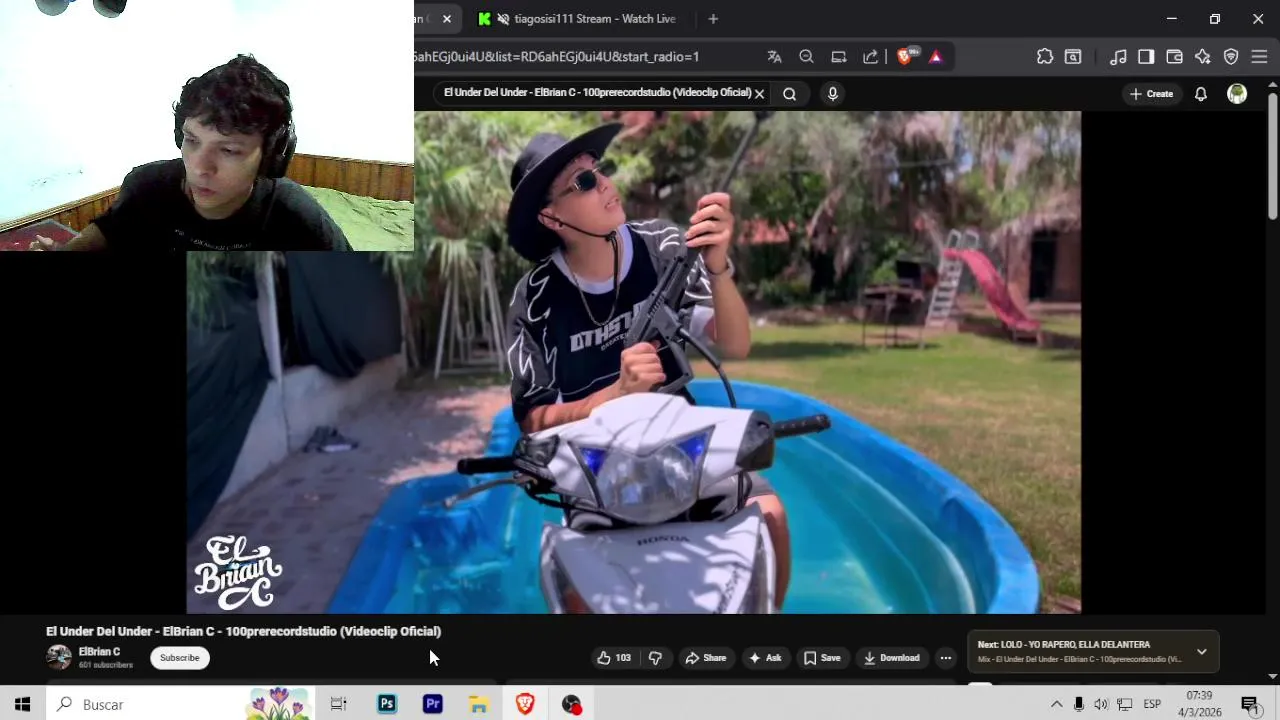
Task: Click the OBS recording taskbar icon
Action: coord(571,705)
